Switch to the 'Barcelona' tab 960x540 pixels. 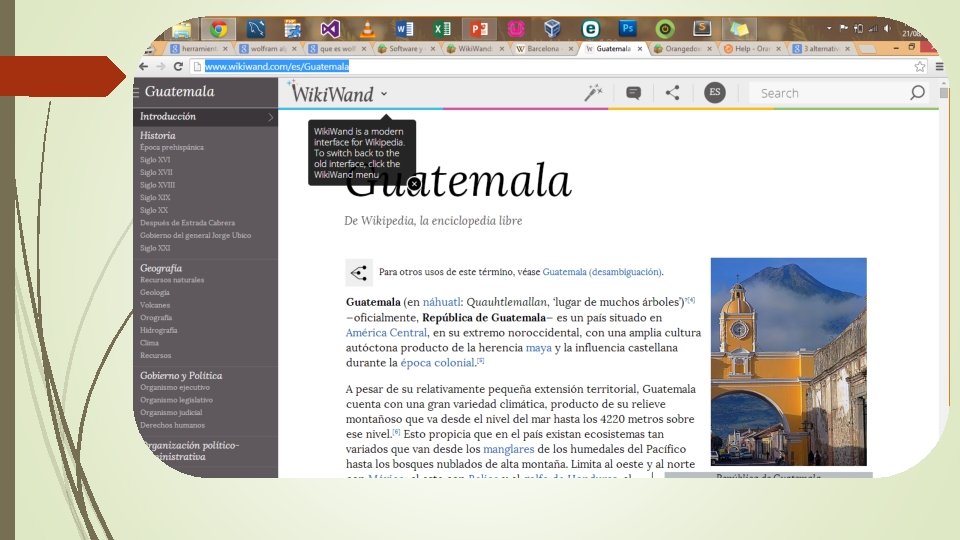544,48
